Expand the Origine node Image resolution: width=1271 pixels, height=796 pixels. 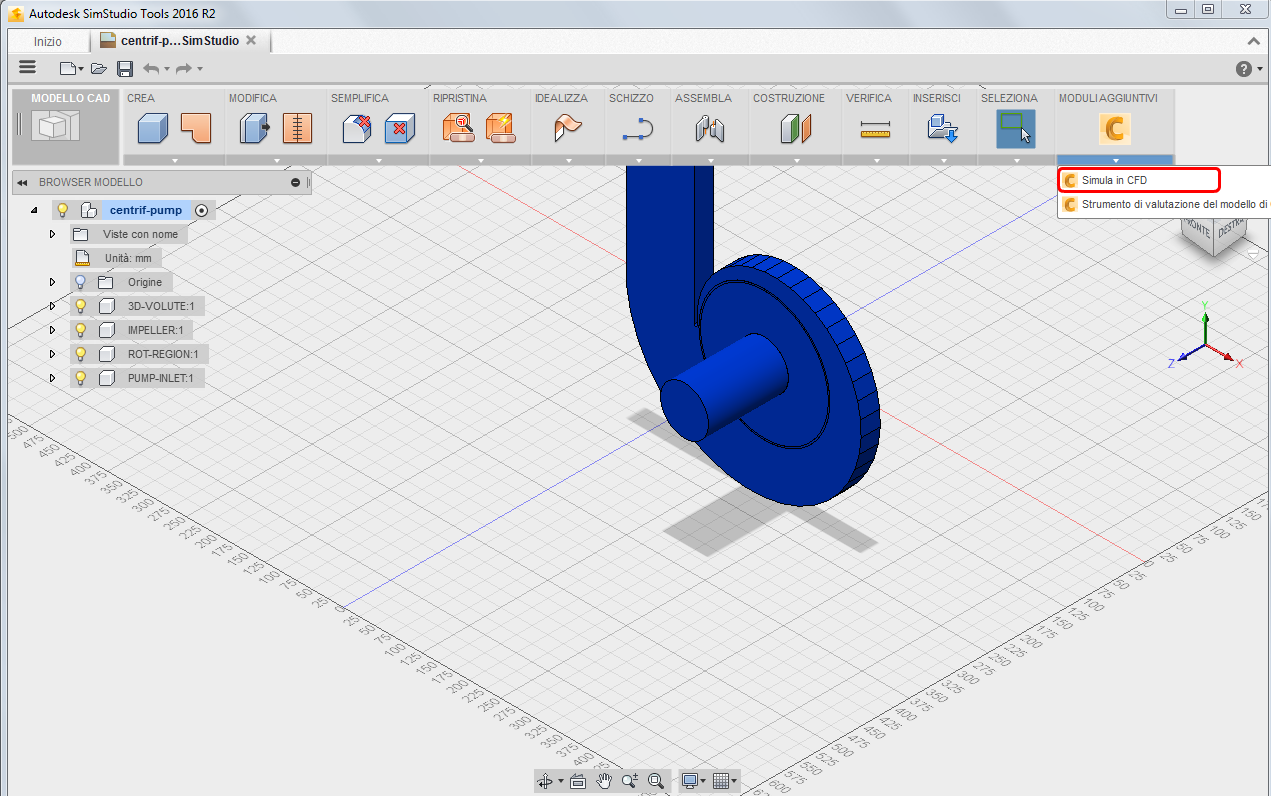click(52, 282)
